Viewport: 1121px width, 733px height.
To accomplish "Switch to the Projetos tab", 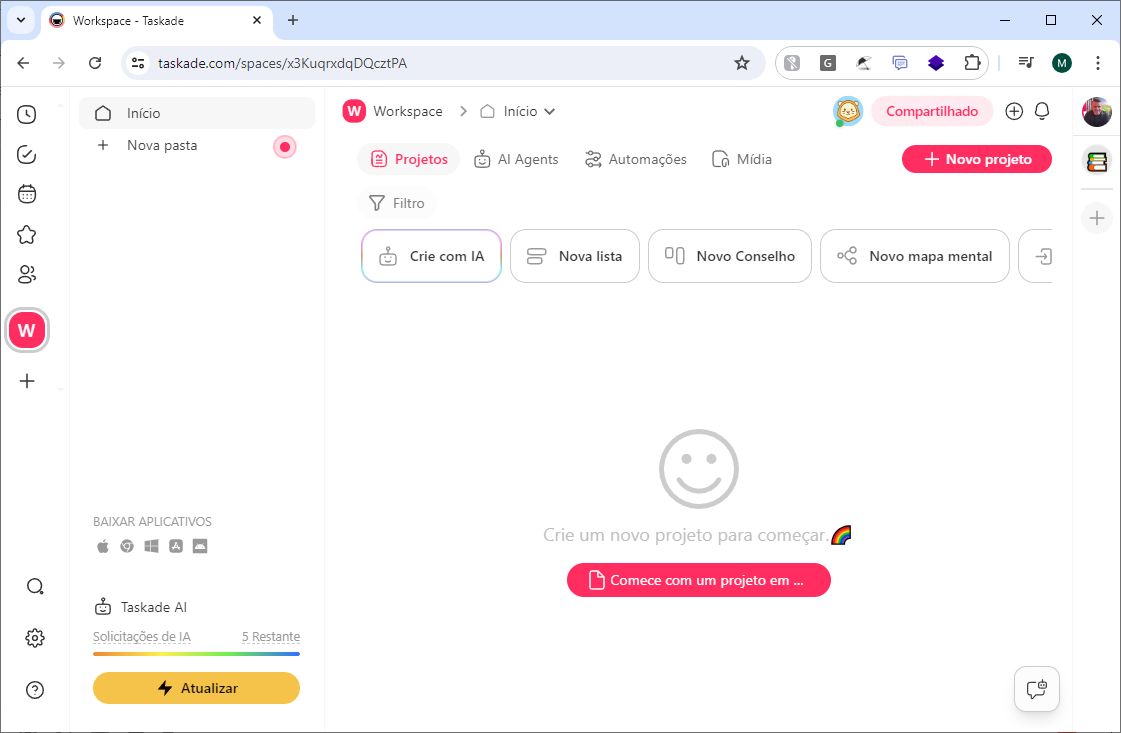I will pyautogui.click(x=409, y=159).
